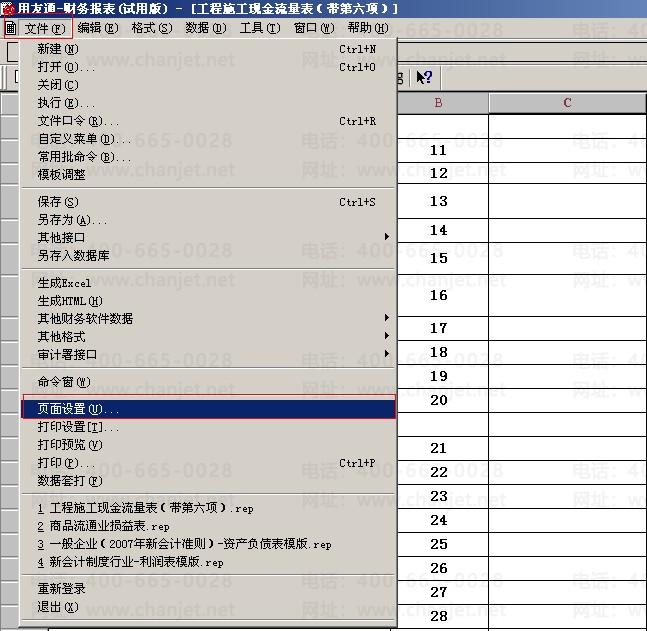
Task: Open recent file 1 工程施工现金流量表
Action: point(208,508)
